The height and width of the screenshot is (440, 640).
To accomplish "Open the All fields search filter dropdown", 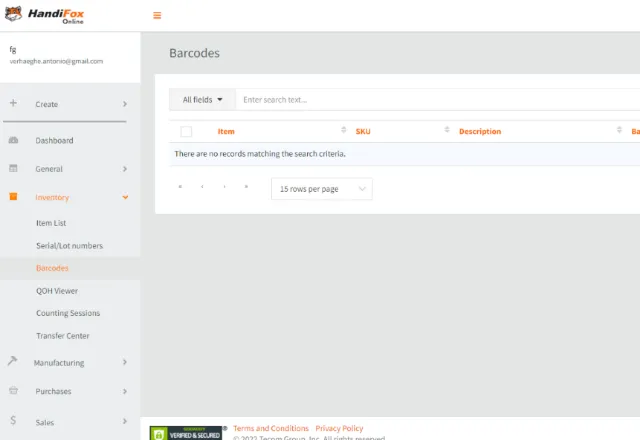I will 202,100.
